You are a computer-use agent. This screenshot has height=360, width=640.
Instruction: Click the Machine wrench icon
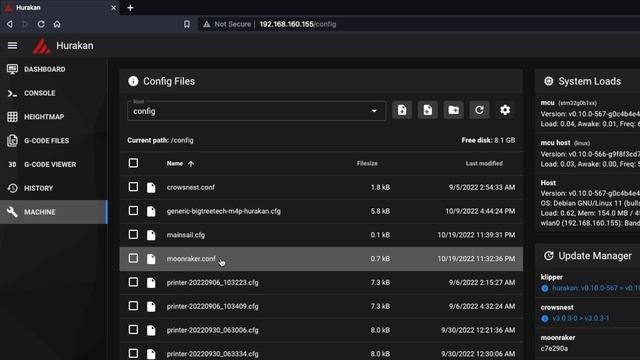pos(12,212)
